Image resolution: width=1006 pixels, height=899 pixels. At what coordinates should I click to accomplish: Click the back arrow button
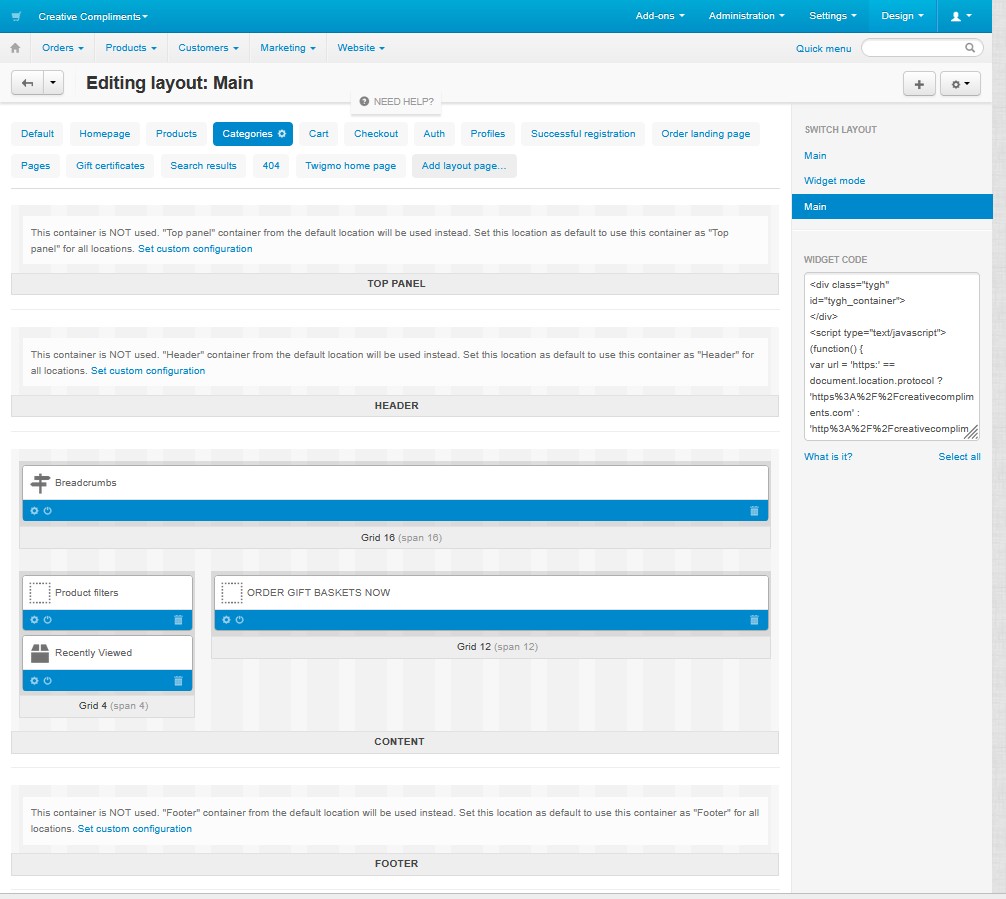pos(27,84)
